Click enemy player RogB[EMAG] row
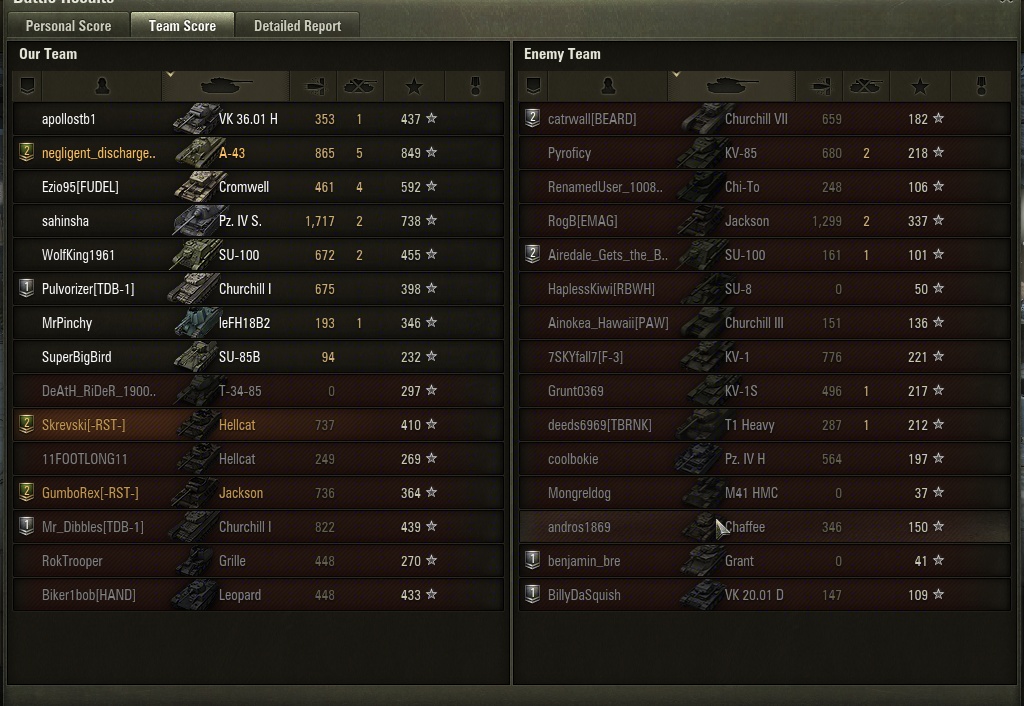1024x706 pixels. (x=582, y=221)
